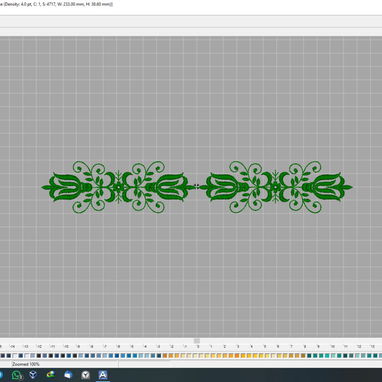The image size is (382, 382).
Task: Open the blue cube taskbar icon beside WhatsApp
Action: (x=33, y=375)
